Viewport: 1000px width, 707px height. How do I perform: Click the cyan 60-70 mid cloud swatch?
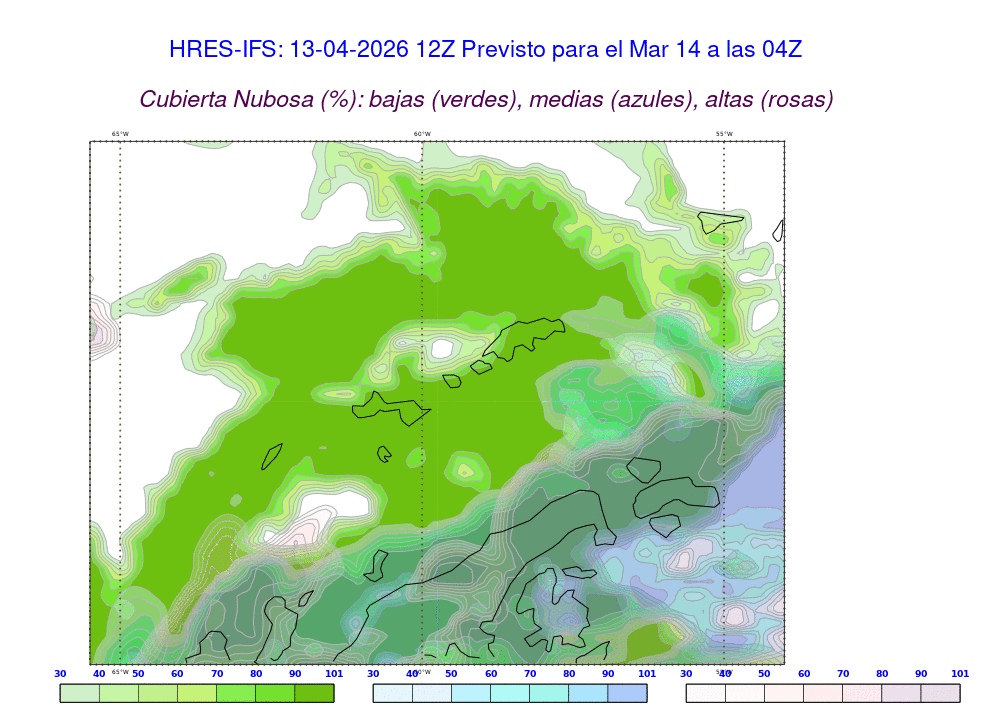(510, 693)
